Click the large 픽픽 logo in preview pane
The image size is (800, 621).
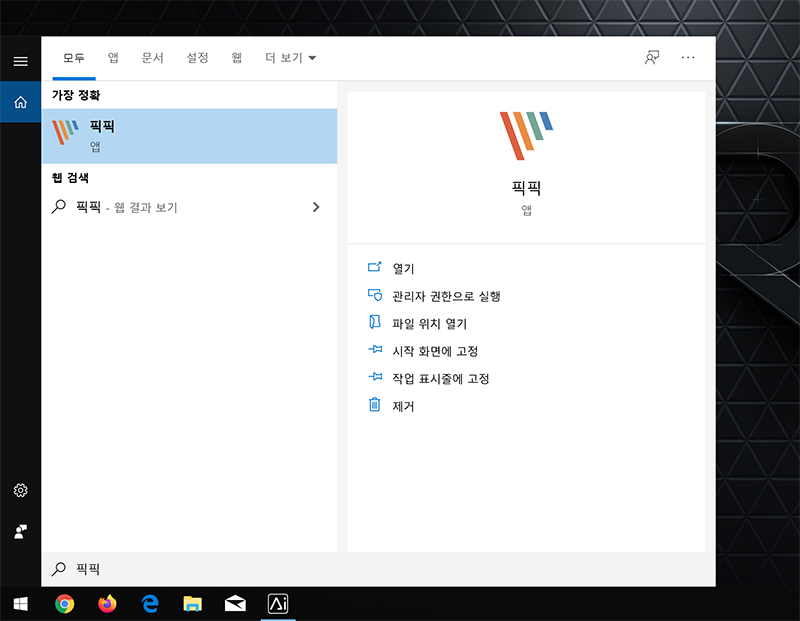coord(526,136)
